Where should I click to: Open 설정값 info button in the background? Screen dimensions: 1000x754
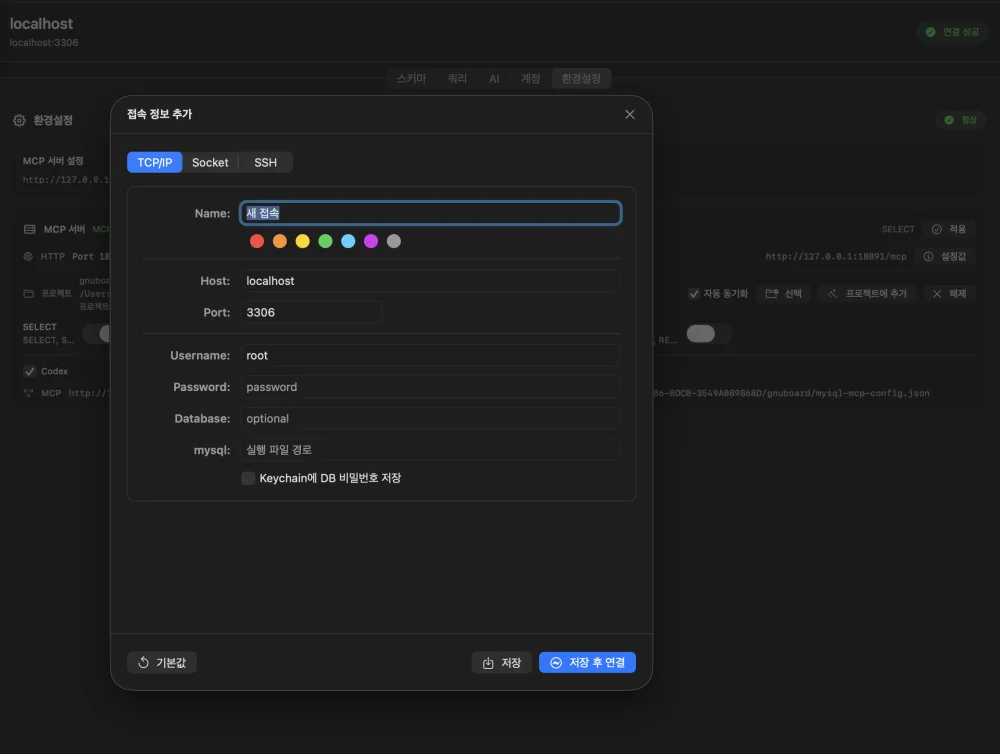pos(945,256)
